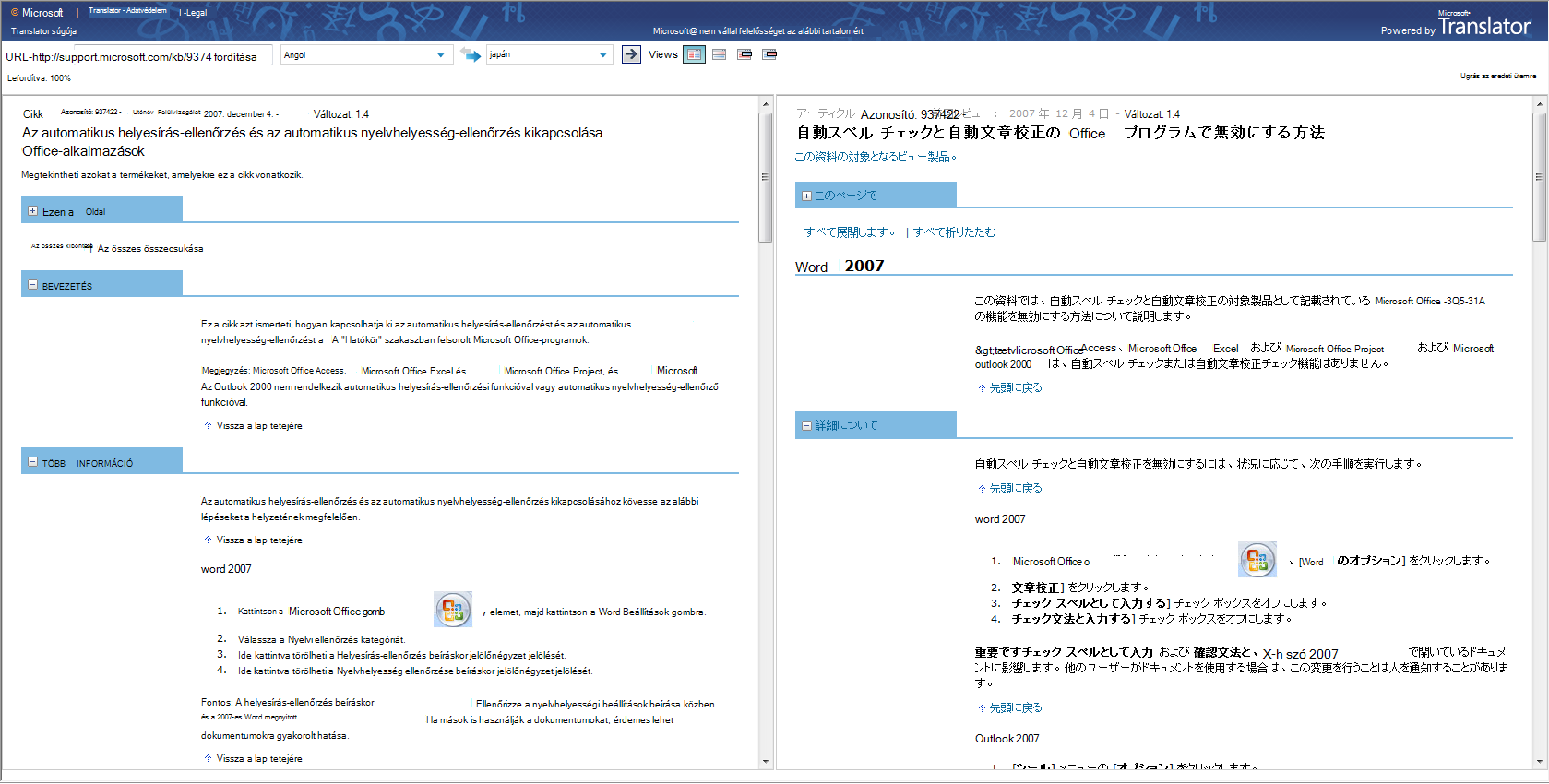Click 'Válassza a Nyelvi ellenőrzés kategóriát' step

(321, 639)
